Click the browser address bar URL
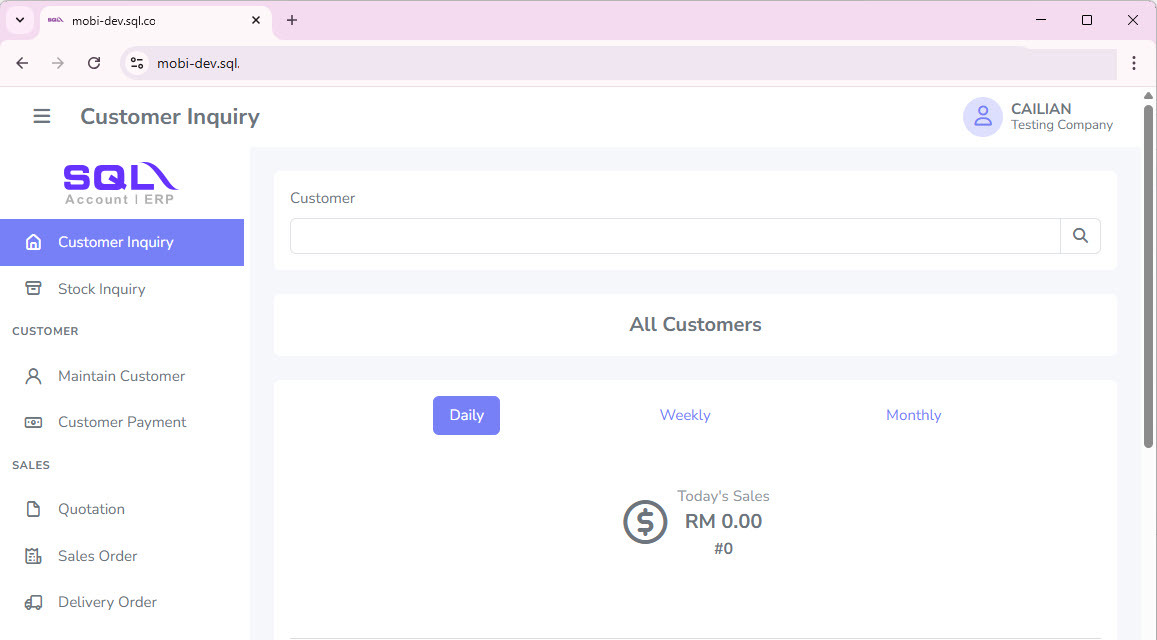This screenshot has width=1157, height=640. pyautogui.click(x=198, y=63)
